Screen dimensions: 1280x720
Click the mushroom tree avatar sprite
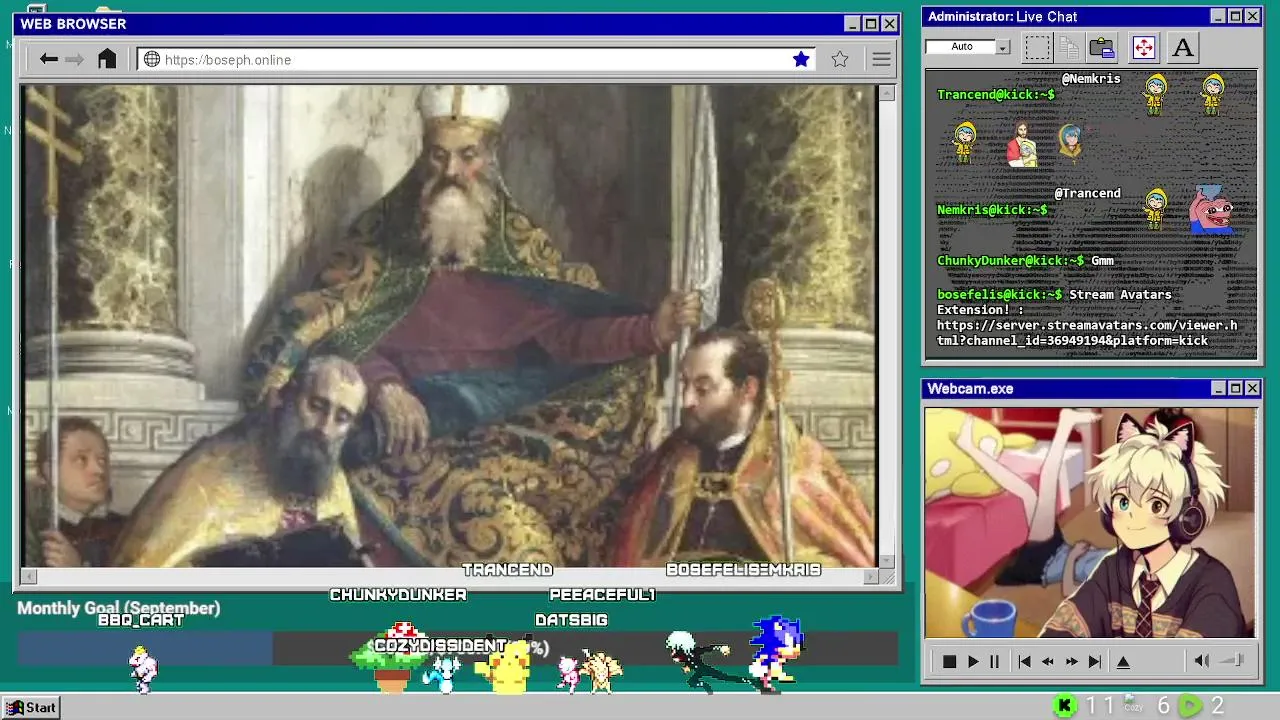(392, 657)
